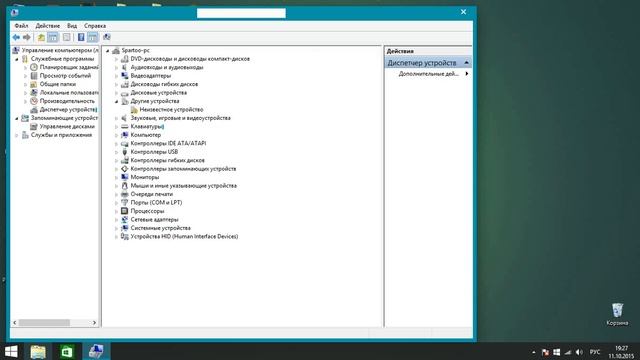Expand Контроллеры IDE ATA/ATAPI
This screenshot has width=640, height=360.
tap(116, 143)
